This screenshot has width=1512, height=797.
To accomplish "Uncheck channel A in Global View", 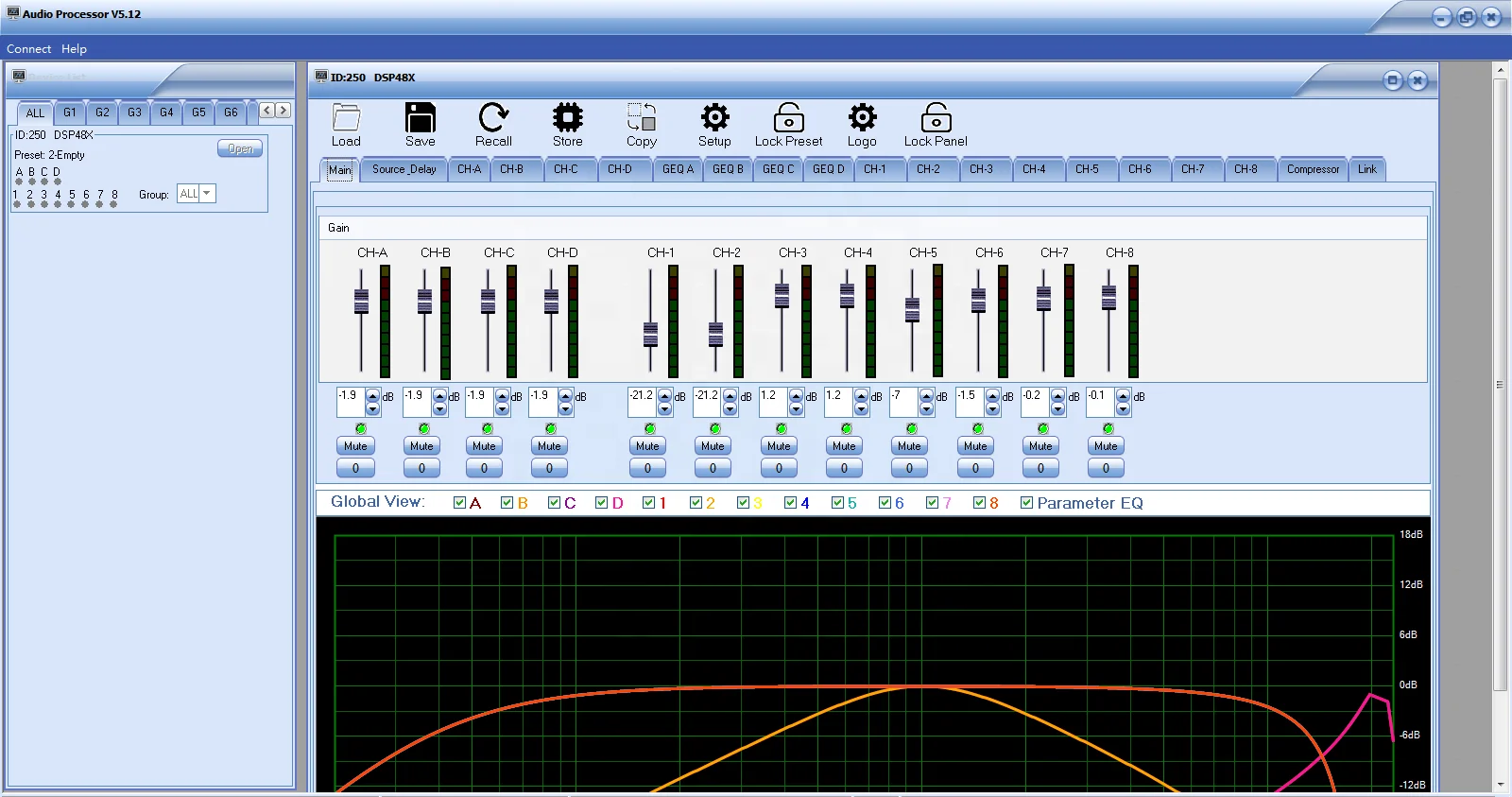I will point(459,503).
